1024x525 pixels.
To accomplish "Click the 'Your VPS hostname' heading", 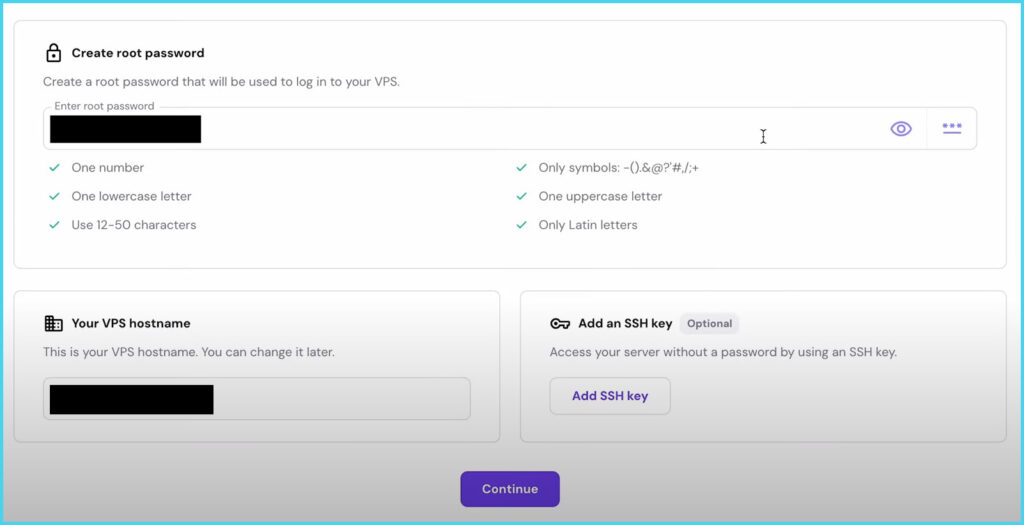I will pyautogui.click(x=131, y=323).
